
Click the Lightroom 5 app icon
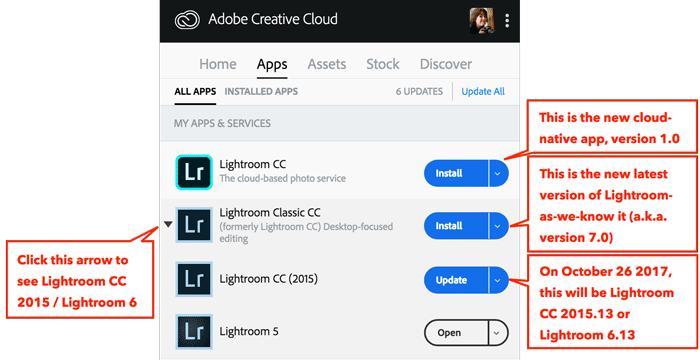tap(194, 332)
